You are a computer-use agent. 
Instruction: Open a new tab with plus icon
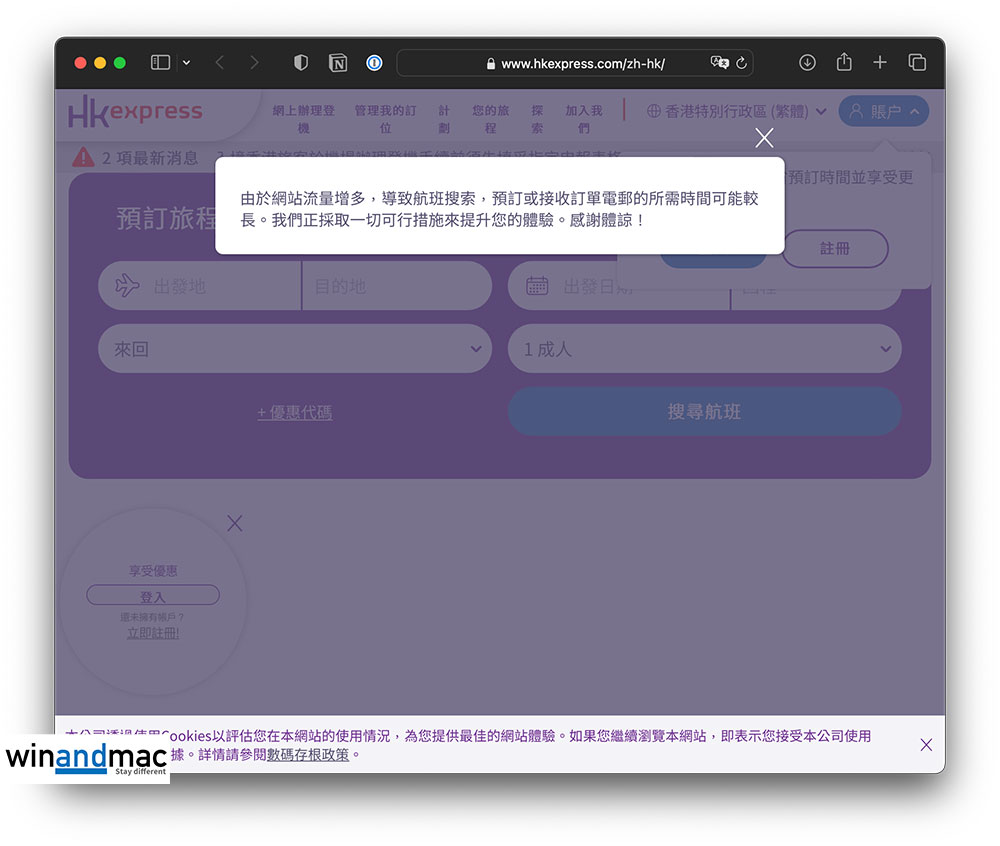(x=880, y=63)
